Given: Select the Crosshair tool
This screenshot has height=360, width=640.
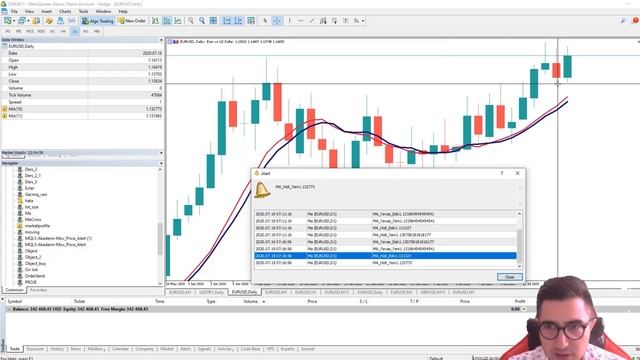Looking at the screenshot, I should click(x=277, y=20).
